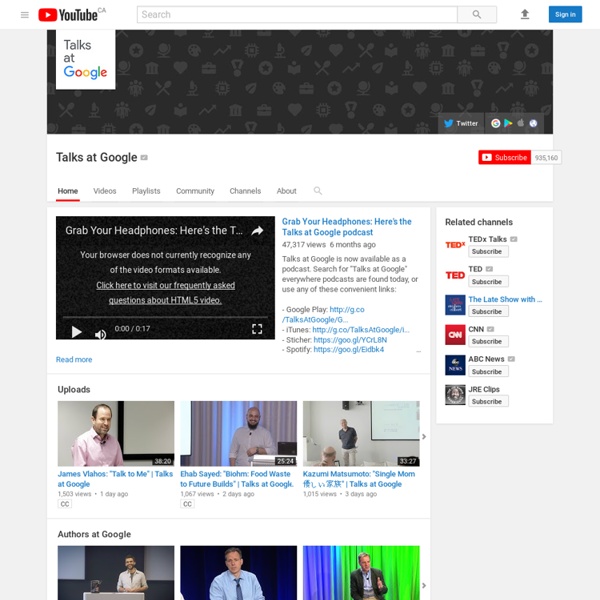Open Kazumi Matsumoto 'Single Mom' title
The height and width of the screenshot is (600, 600).
359,479
